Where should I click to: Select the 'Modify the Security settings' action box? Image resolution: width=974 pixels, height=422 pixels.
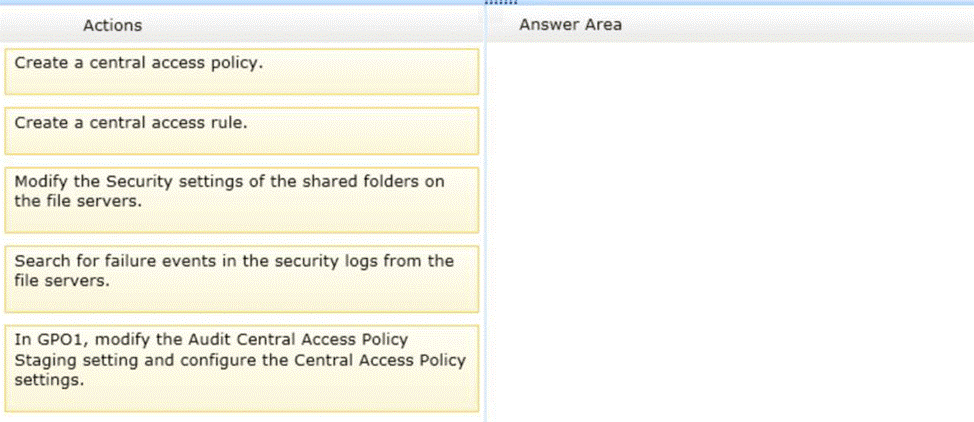241,199
